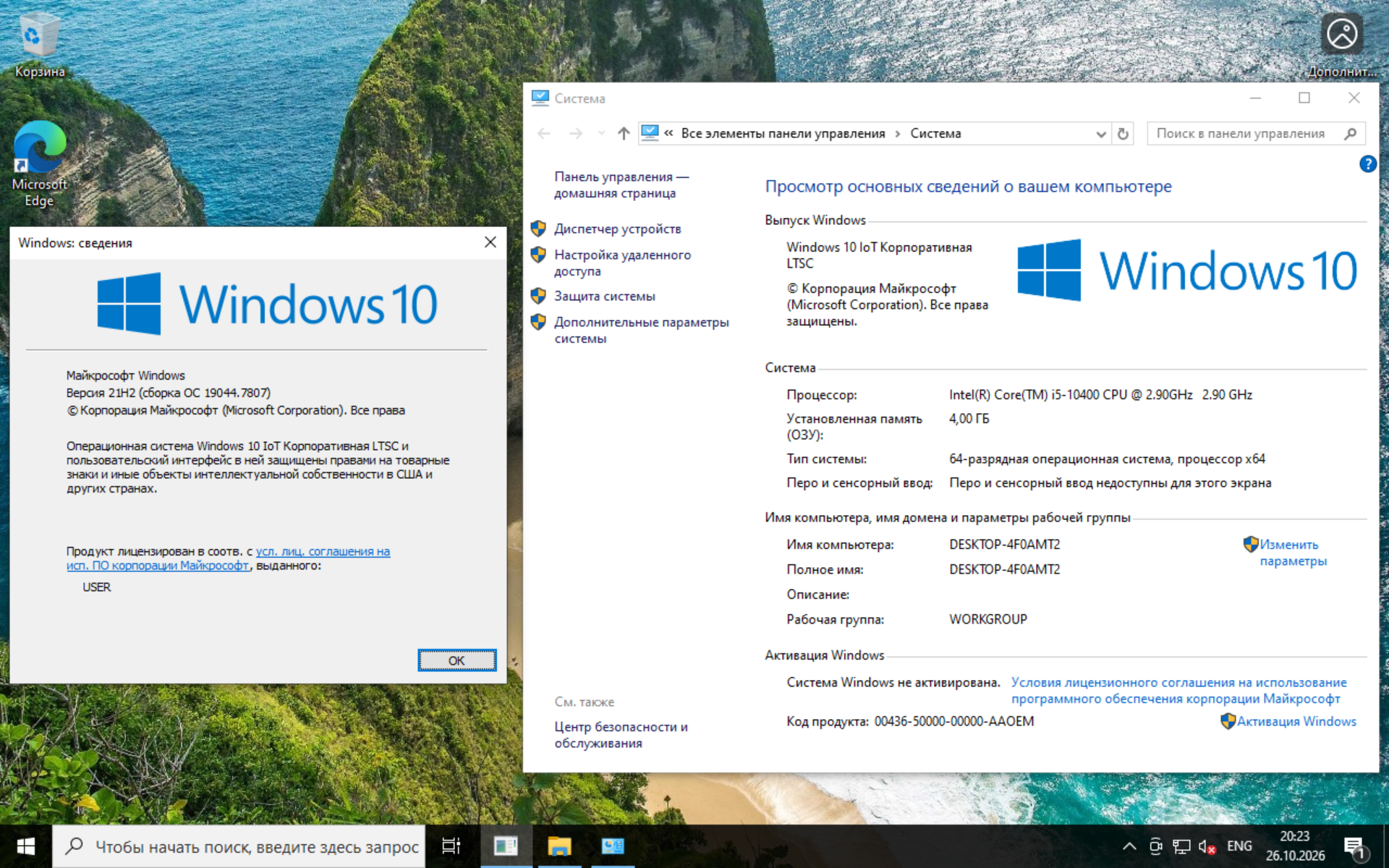Click the control panel search field

coord(1244,134)
